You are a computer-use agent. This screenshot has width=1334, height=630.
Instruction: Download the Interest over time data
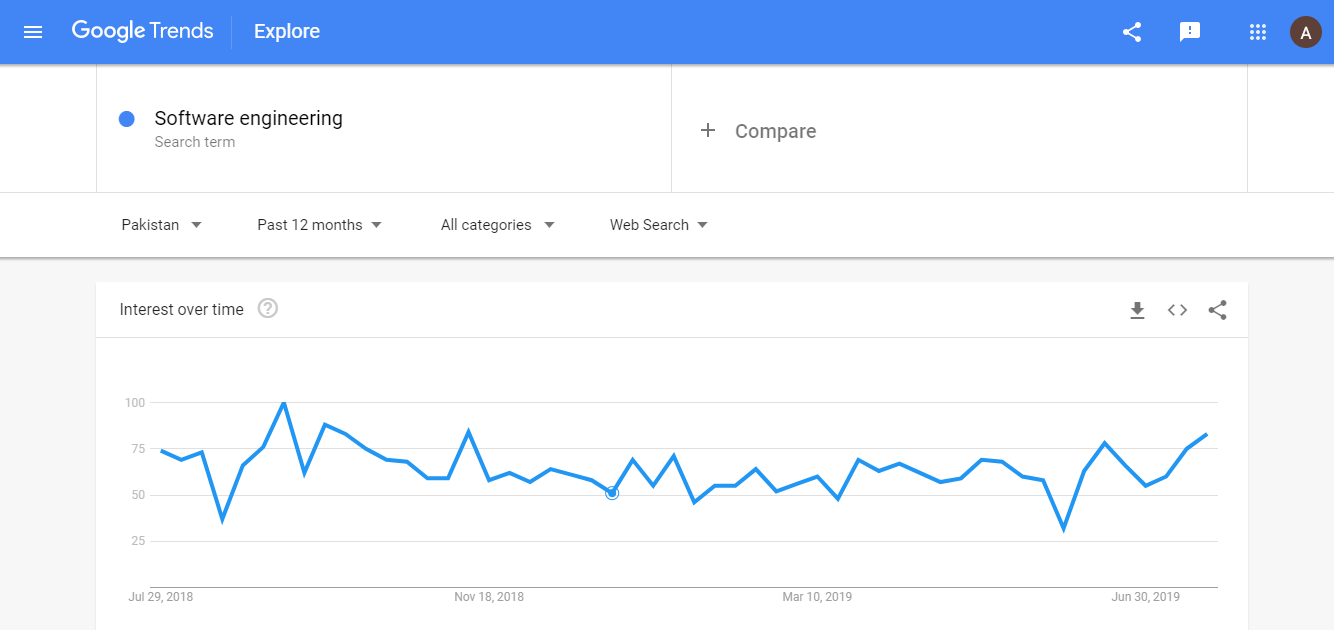click(1137, 310)
